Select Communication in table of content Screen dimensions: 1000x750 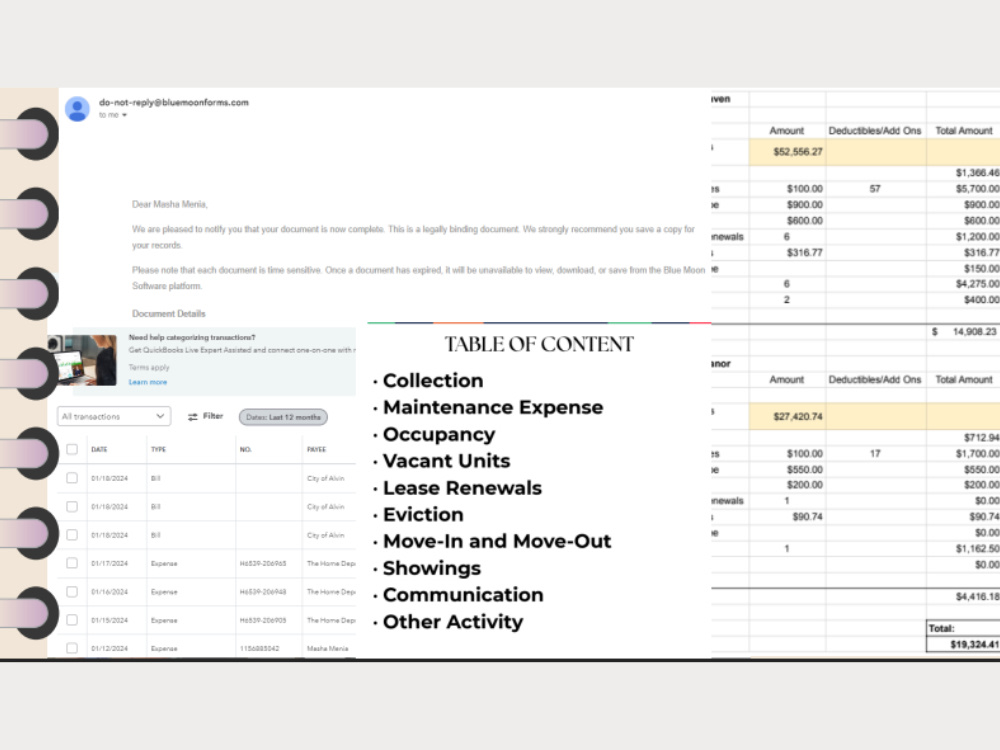click(x=463, y=595)
